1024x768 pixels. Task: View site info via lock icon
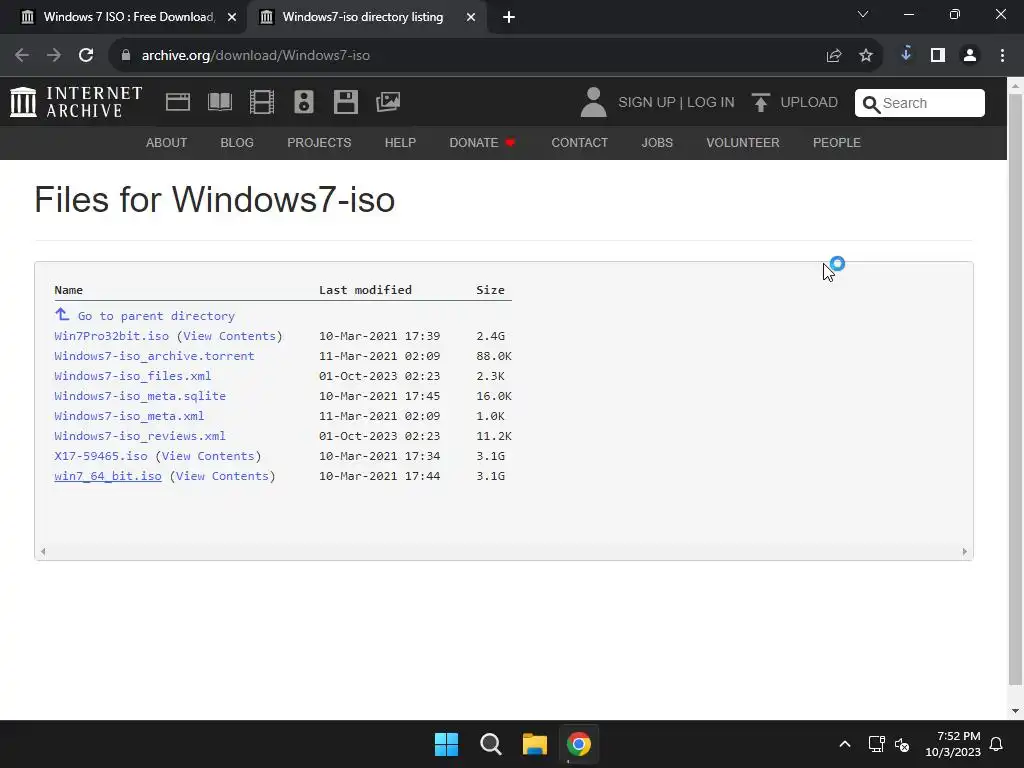point(125,55)
